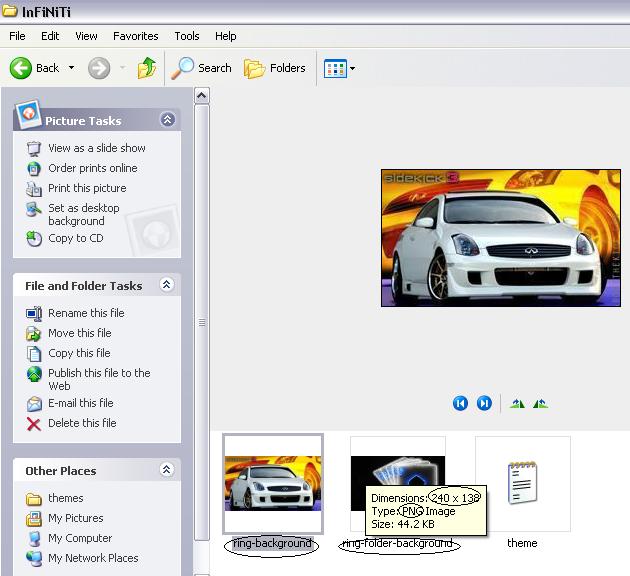The image size is (630, 576).
Task: Click the My Network Places icon
Action: tap(34, 559)
